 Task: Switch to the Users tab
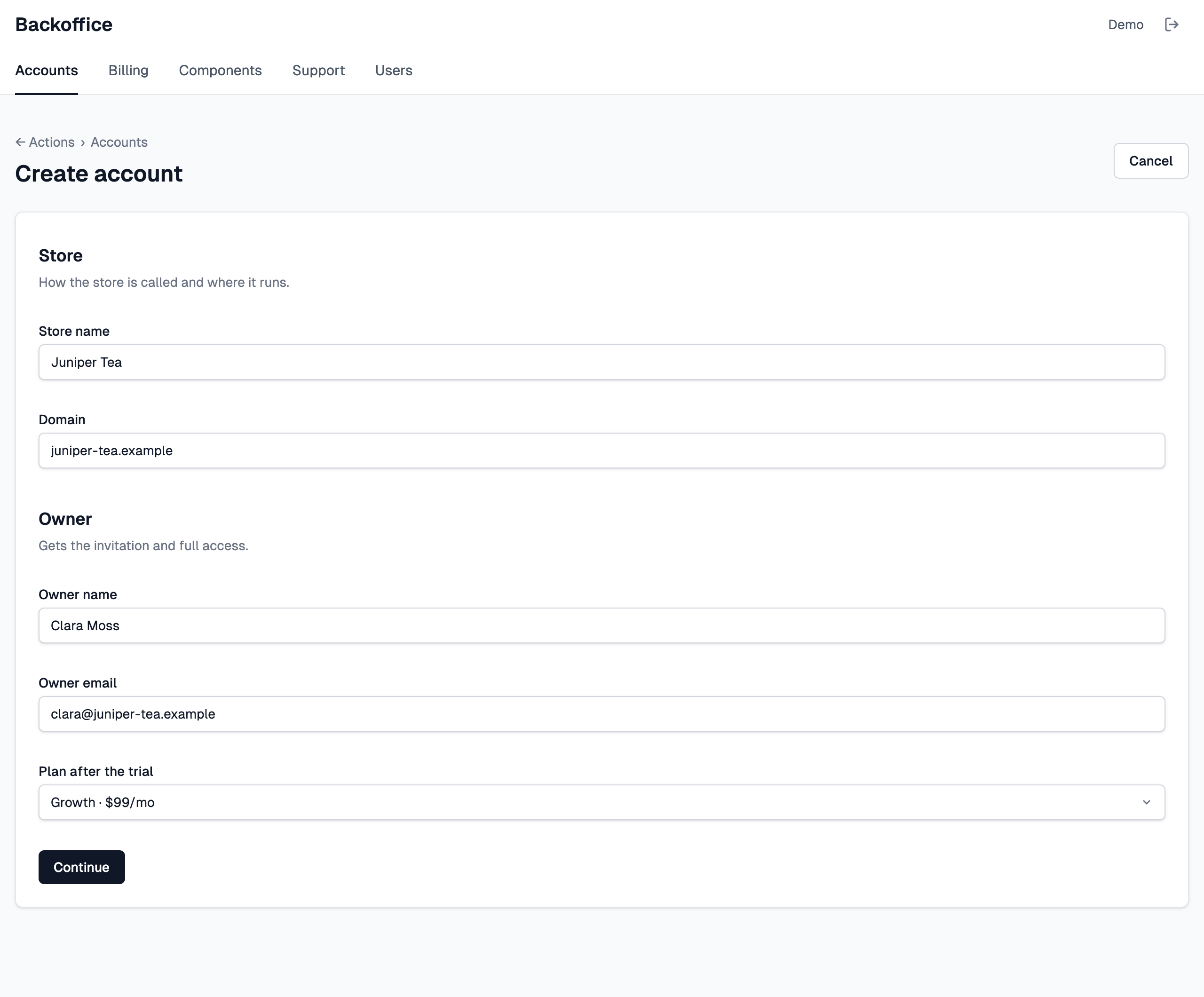[394, 71]
